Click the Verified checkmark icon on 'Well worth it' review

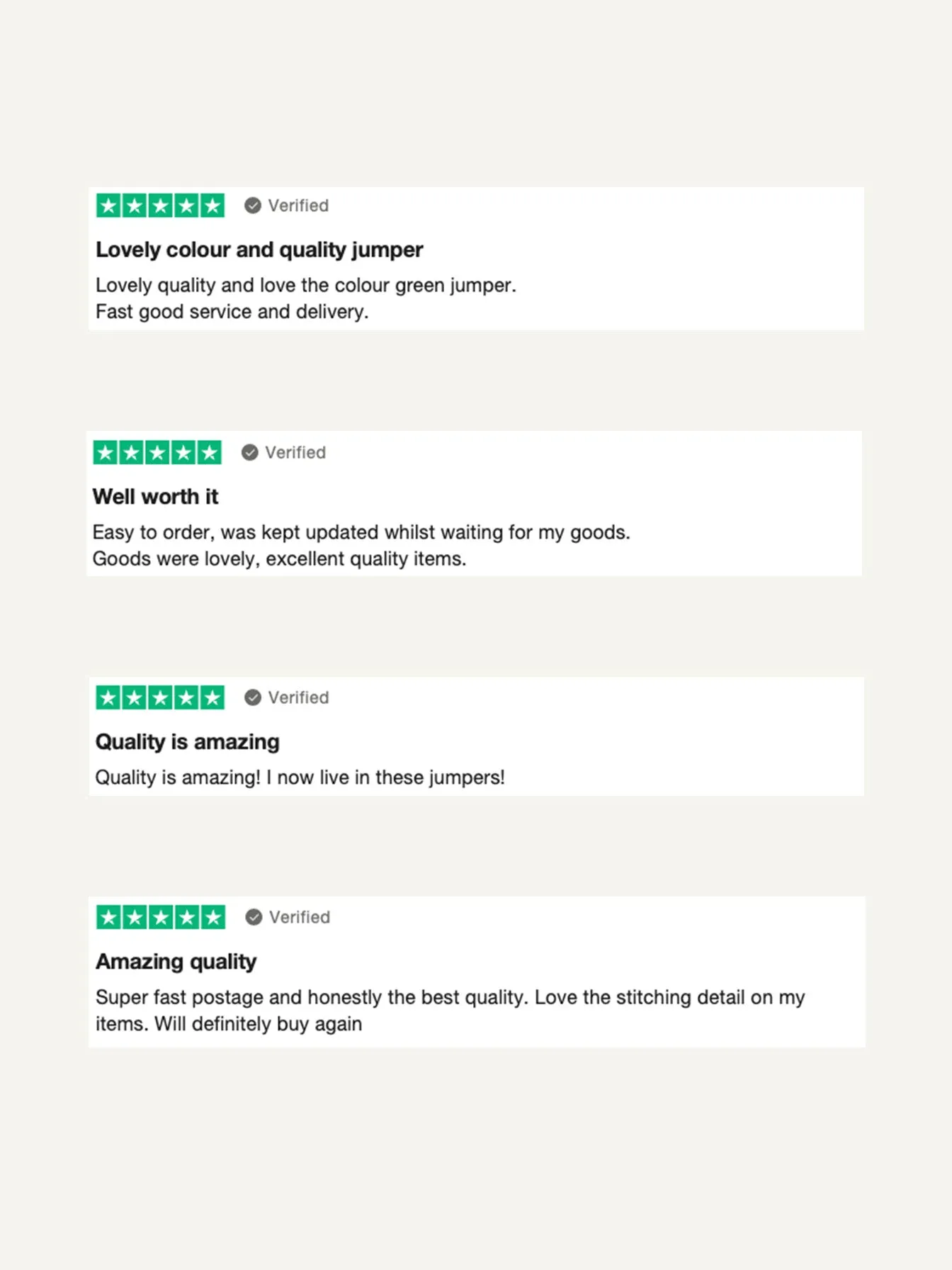(250, 452)
